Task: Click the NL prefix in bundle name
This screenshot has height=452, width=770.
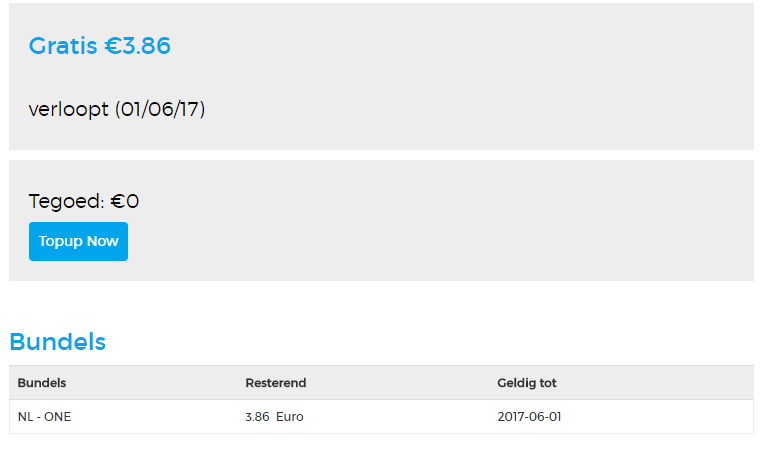Action: click(25, 417)
